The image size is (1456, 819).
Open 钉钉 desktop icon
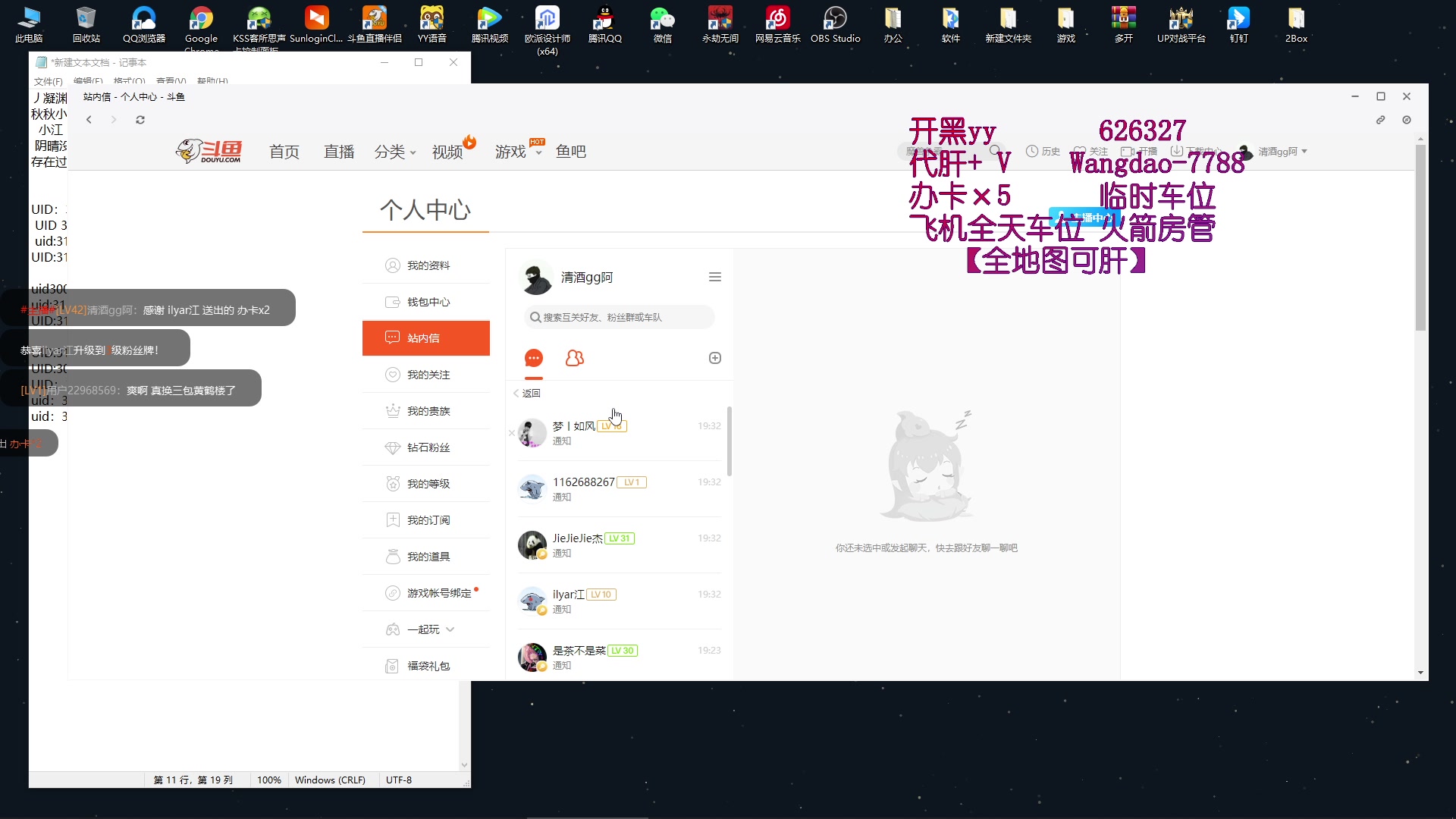click(1239, 24)
